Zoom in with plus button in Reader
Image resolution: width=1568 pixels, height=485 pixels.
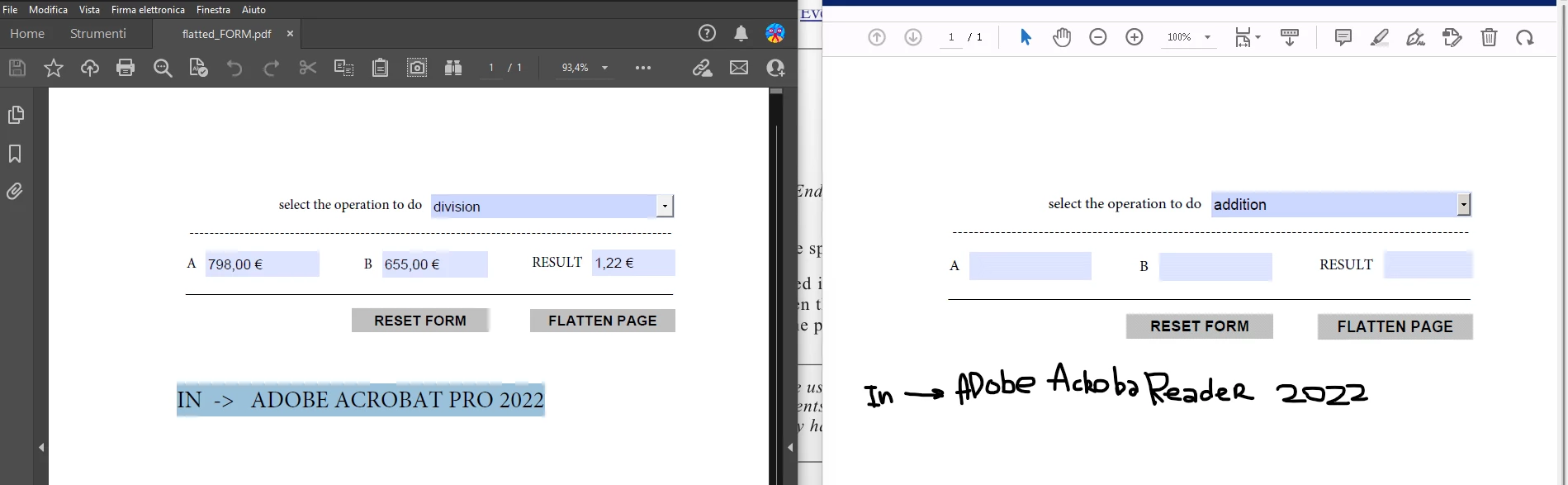click(1135, 37)
